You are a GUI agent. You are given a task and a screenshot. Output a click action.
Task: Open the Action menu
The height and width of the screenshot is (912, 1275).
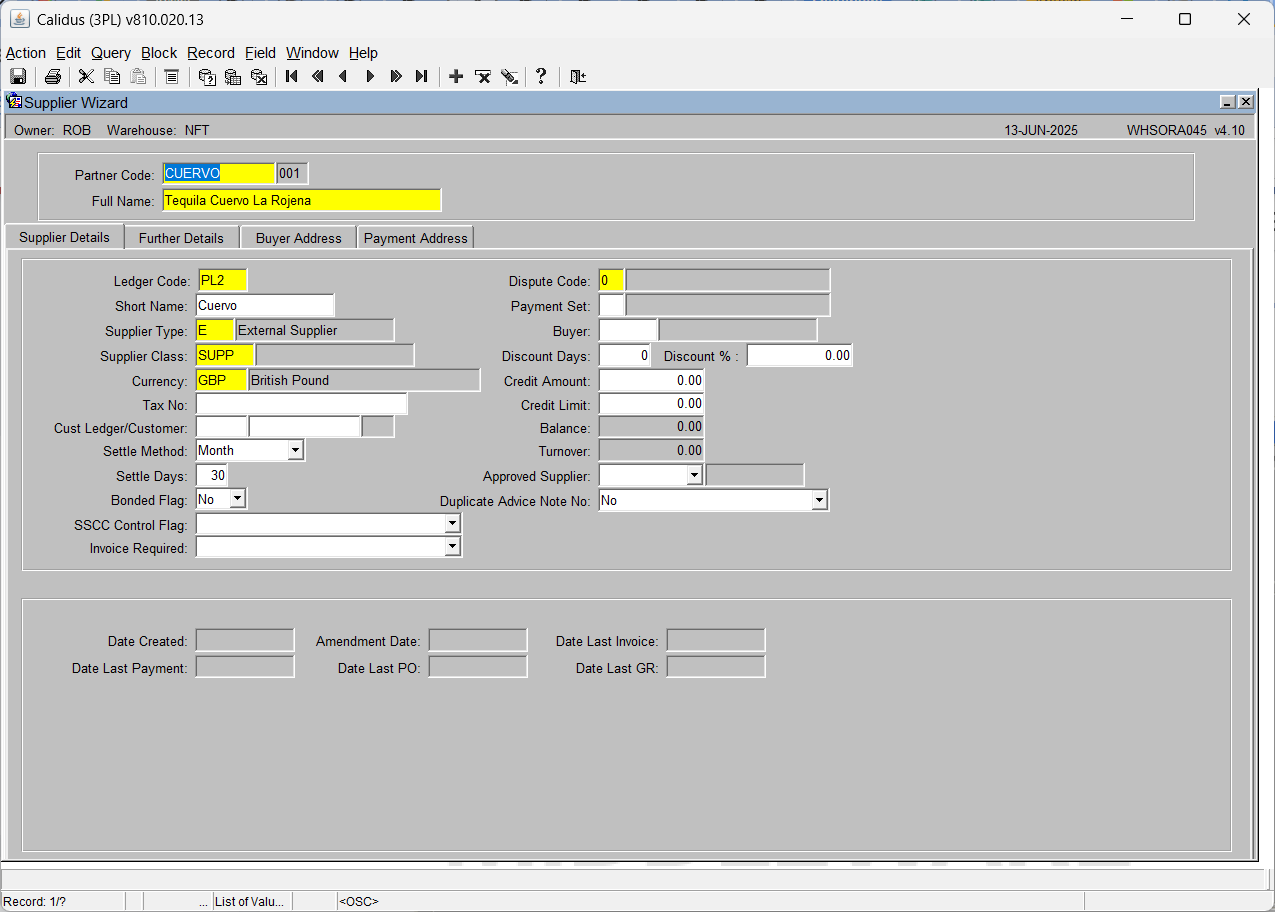pos(26,53)
